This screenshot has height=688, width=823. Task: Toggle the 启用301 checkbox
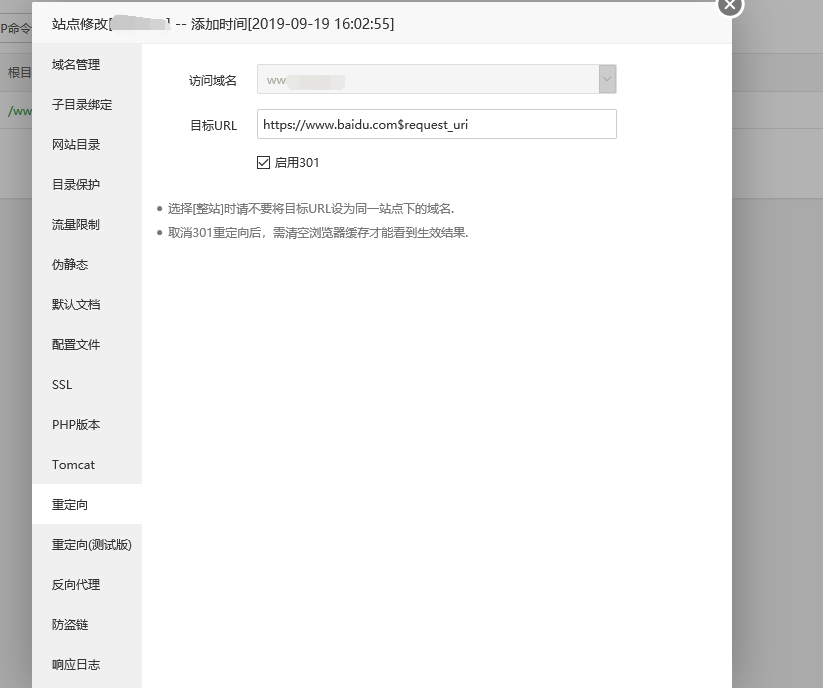pos(263,163)
